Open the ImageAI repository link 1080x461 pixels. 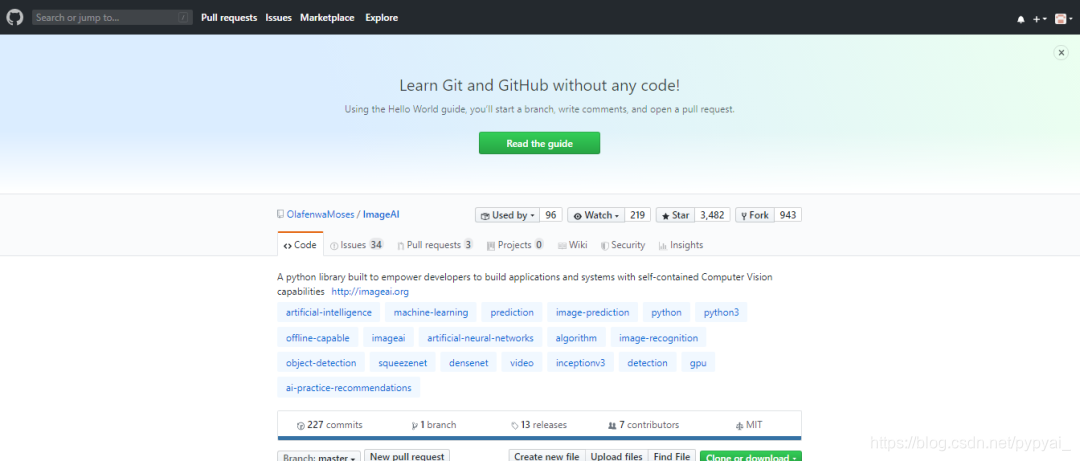pyautogui.click(x=382, y=215)
